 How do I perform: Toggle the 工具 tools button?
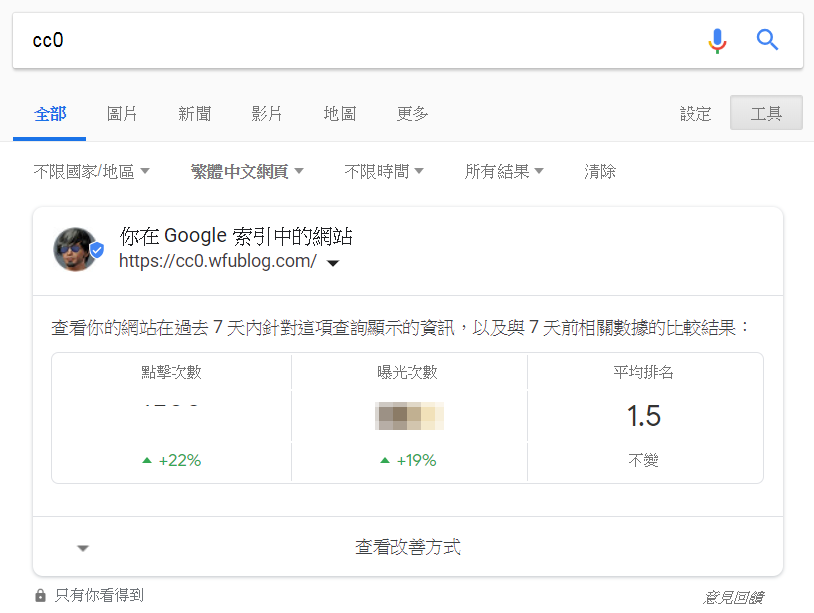click(766, 113)
